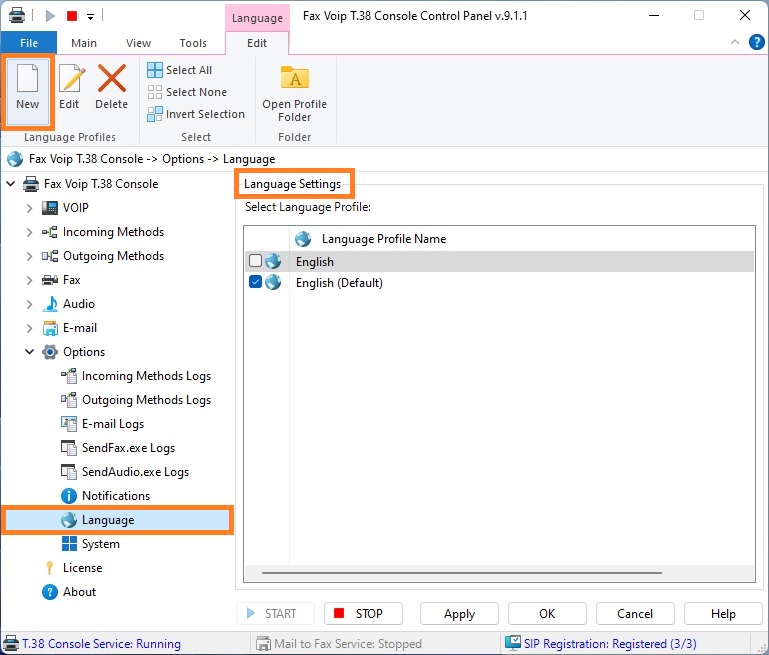Create a New language profile
The width and height of the screenshot is (769, 655).
[27, 91]
